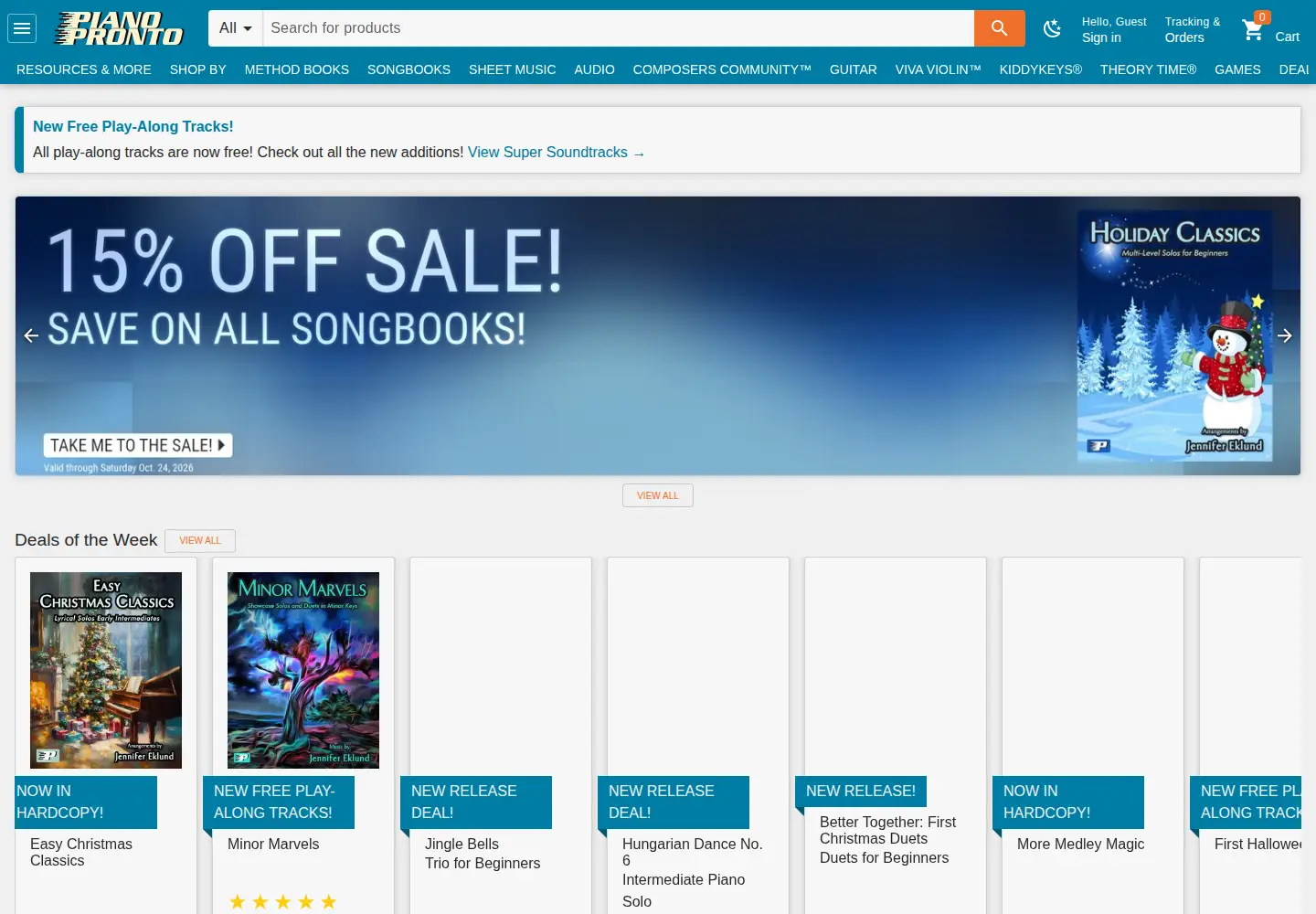Go to next banner slide arrow

point(1285,335)
